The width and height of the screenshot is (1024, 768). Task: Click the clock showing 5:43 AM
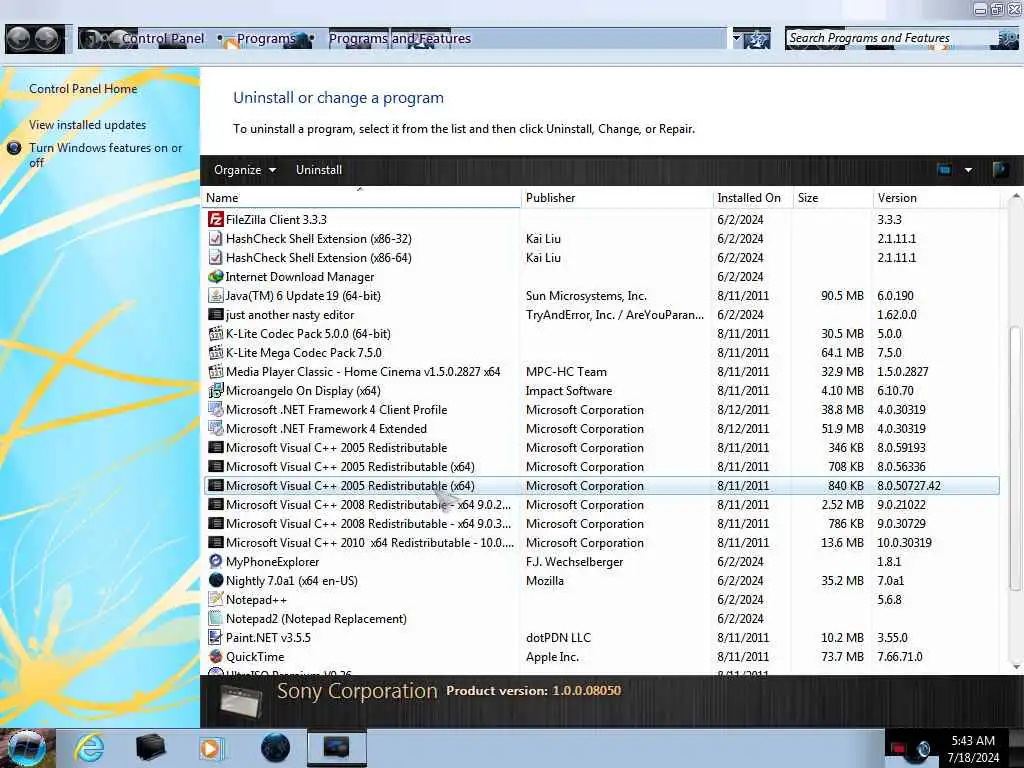point(973,741)
